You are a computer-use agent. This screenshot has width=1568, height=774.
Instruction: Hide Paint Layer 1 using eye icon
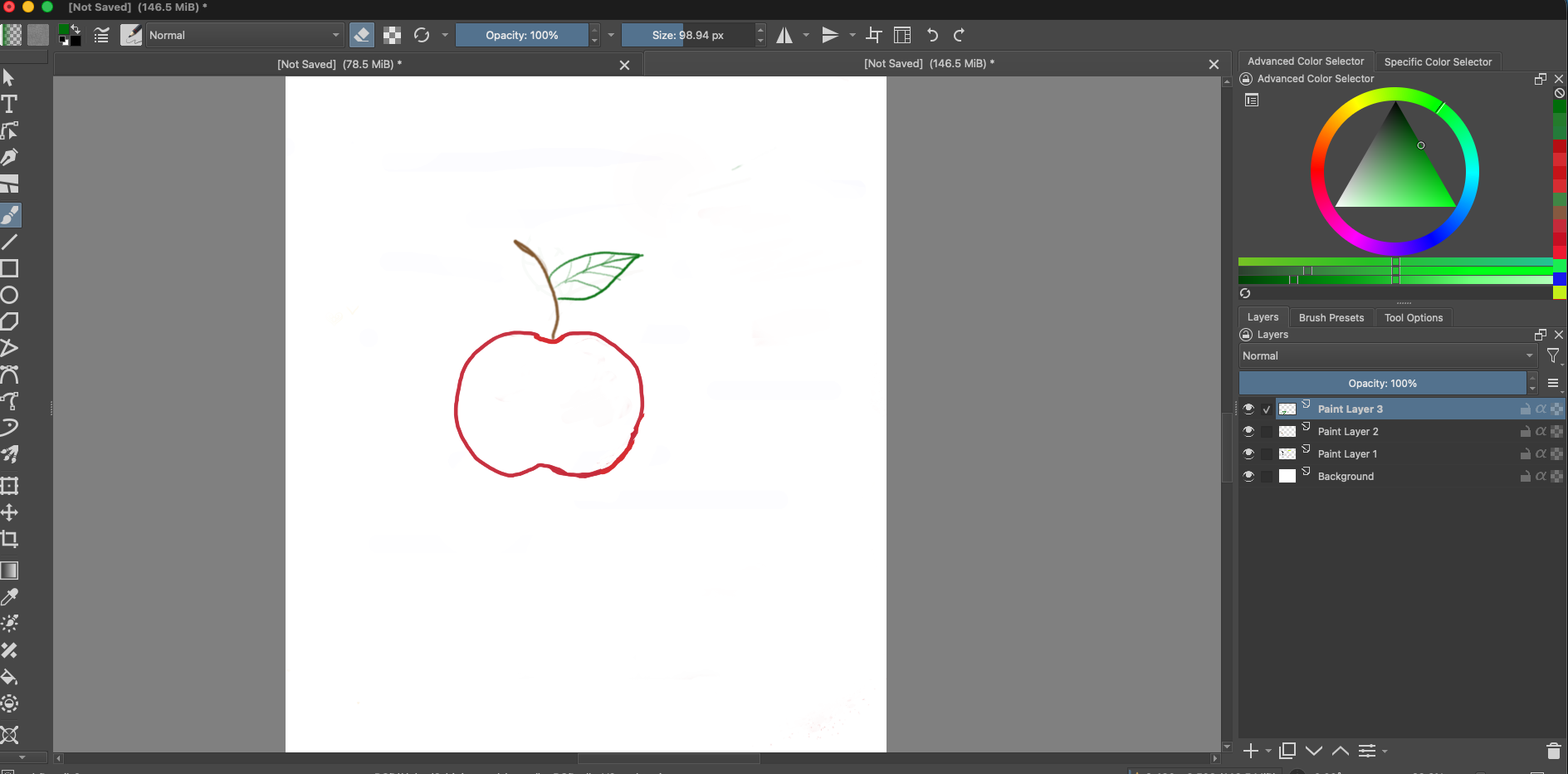click(x=1248, y=453)
